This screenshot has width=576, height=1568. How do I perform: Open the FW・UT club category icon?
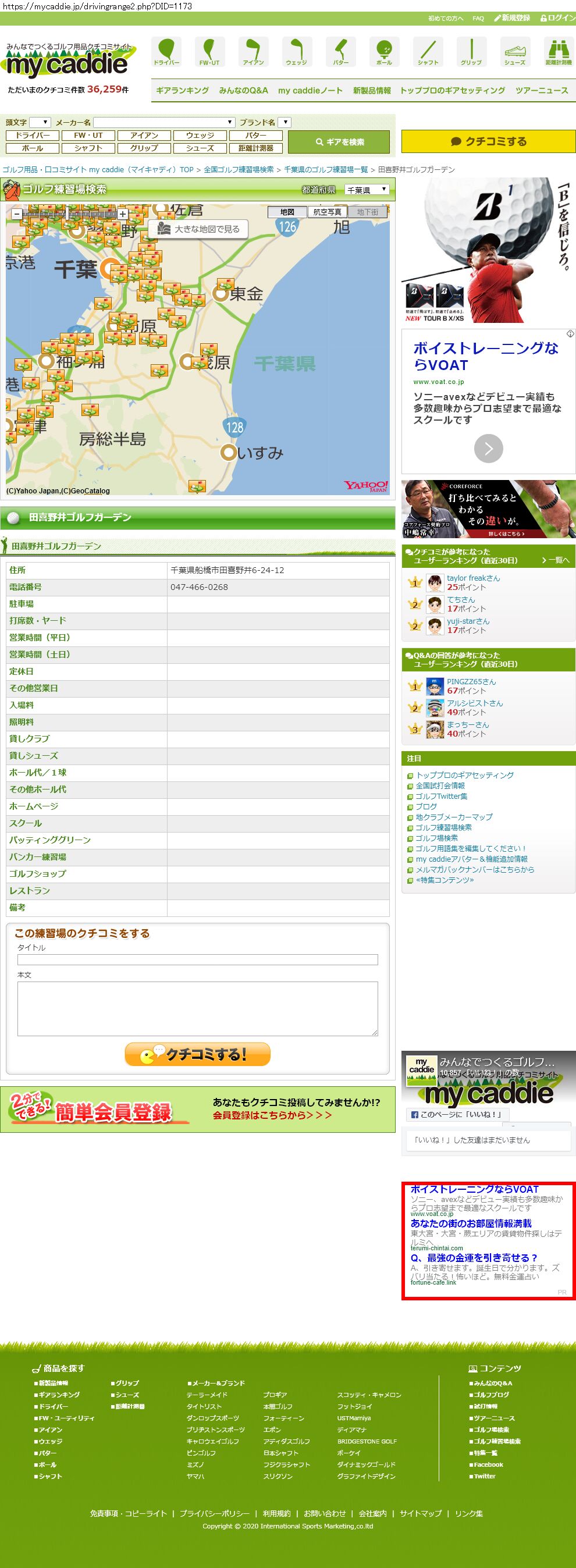(x=209, y=51)
